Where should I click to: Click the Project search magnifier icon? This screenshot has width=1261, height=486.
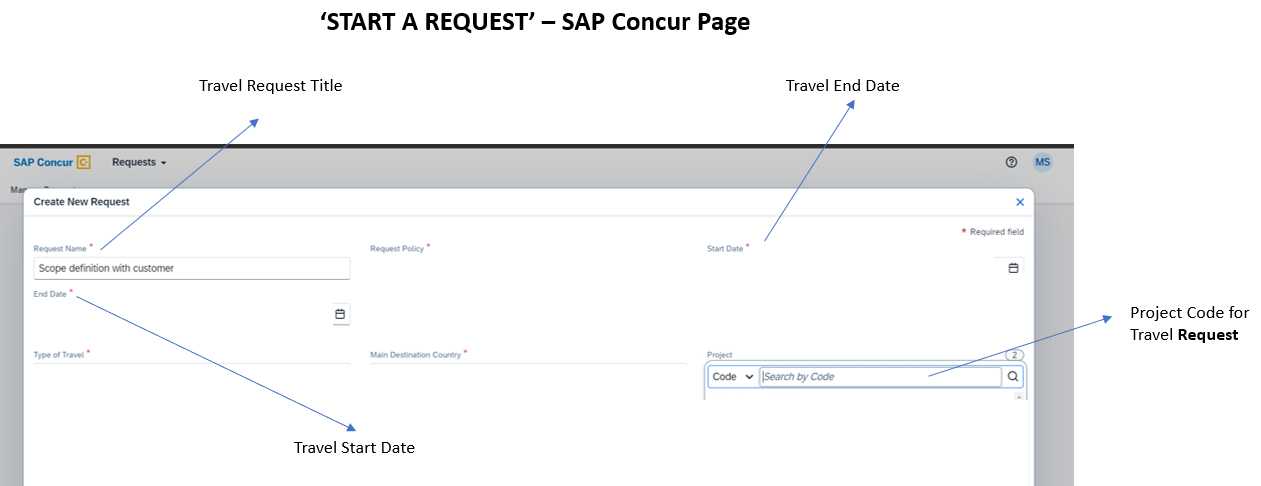coord(1013,377)
